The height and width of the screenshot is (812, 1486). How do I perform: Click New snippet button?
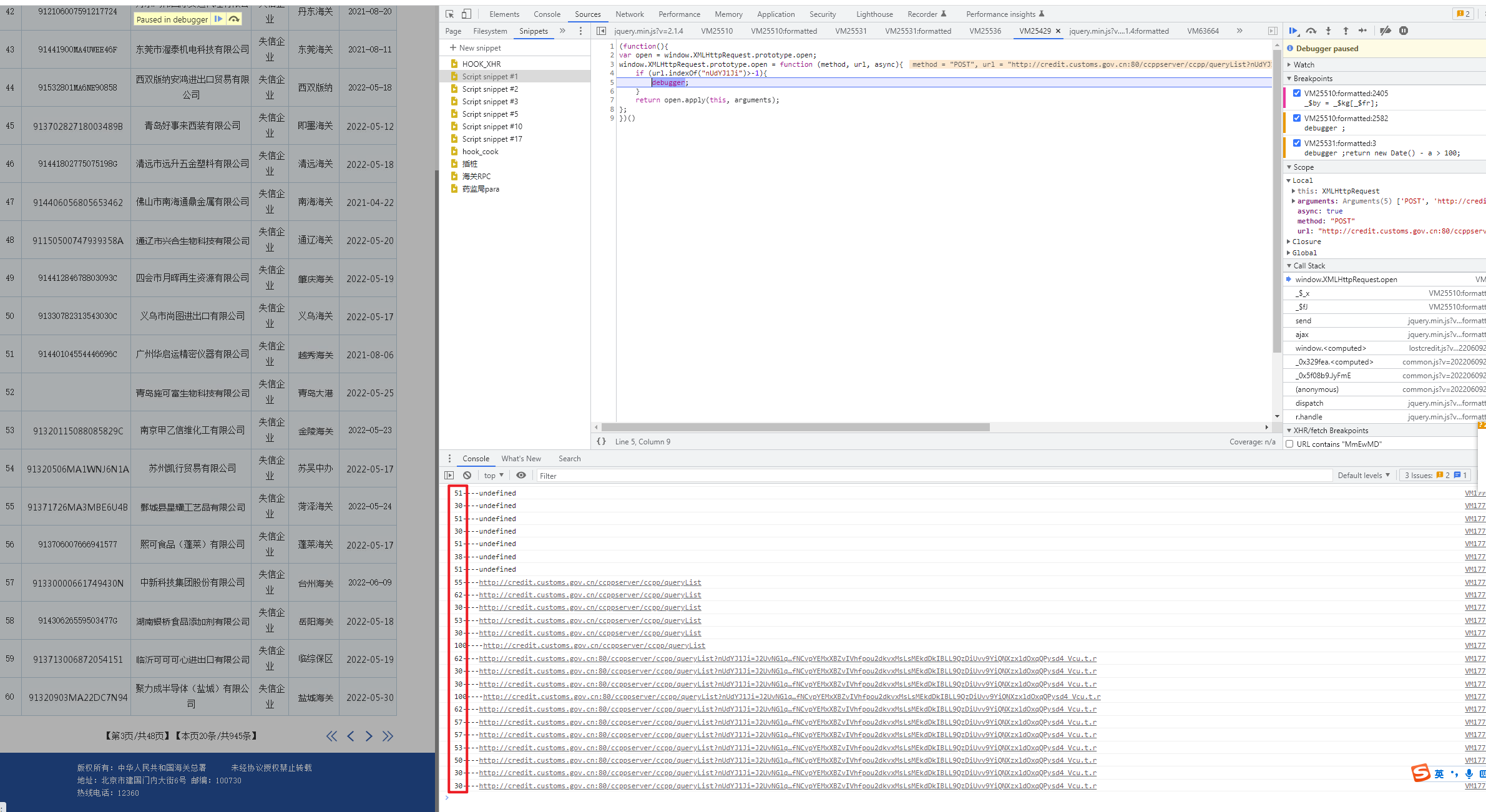point(475,47)
